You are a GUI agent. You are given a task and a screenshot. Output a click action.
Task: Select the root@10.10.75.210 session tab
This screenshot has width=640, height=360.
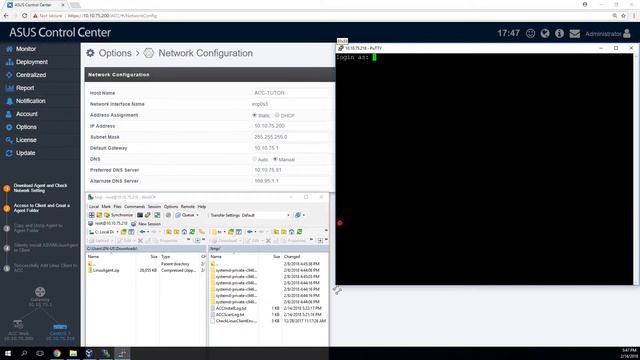[x=108, y=224]
